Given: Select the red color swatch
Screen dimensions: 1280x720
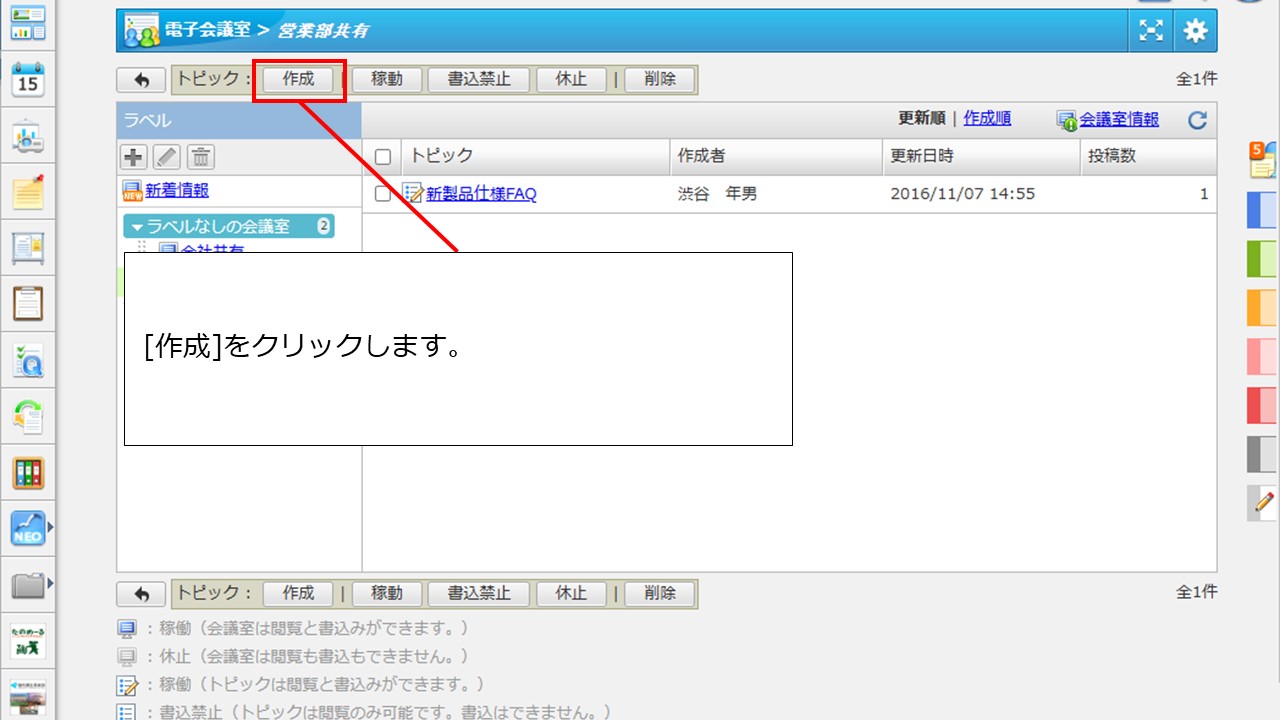Looking at the screenshot, I should point(1262,406).
